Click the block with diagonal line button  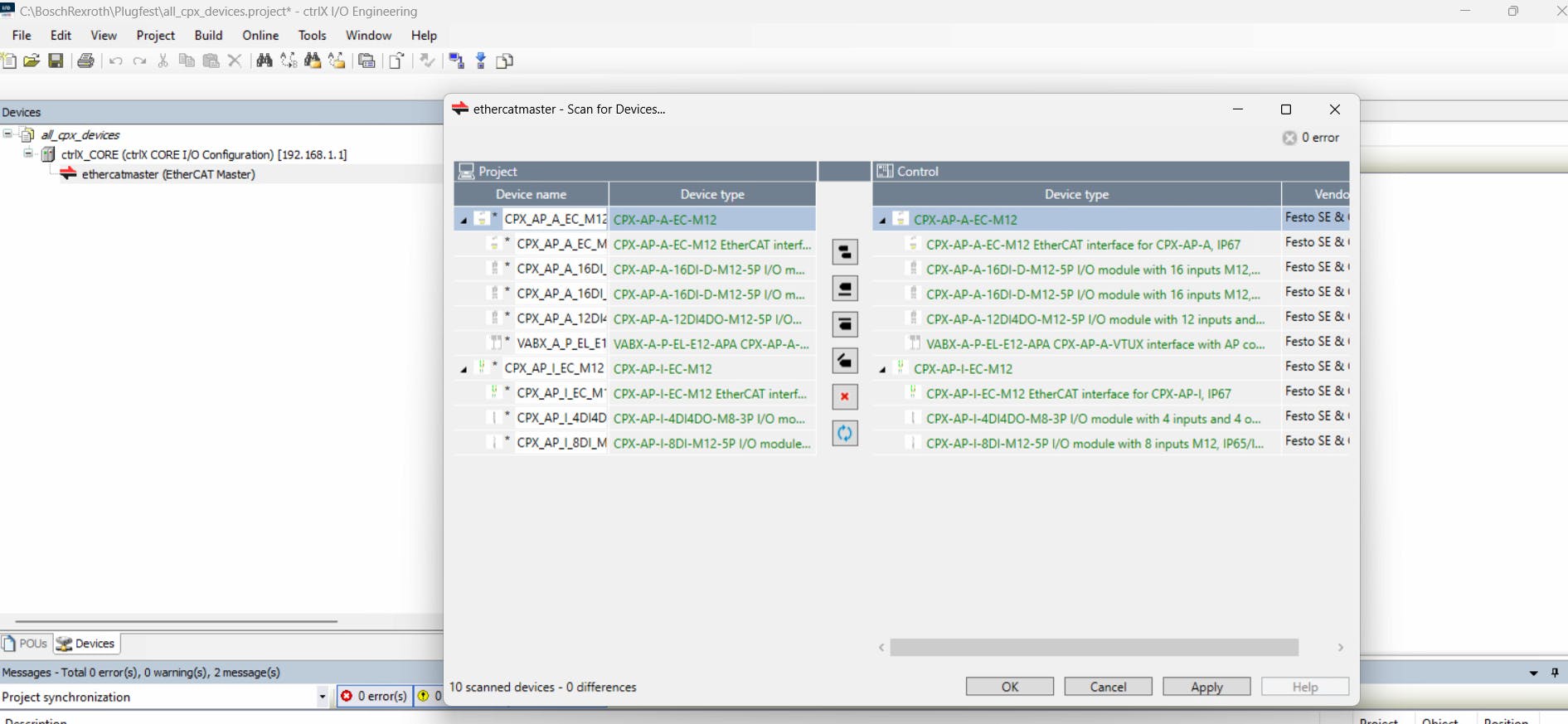(845, 361)
